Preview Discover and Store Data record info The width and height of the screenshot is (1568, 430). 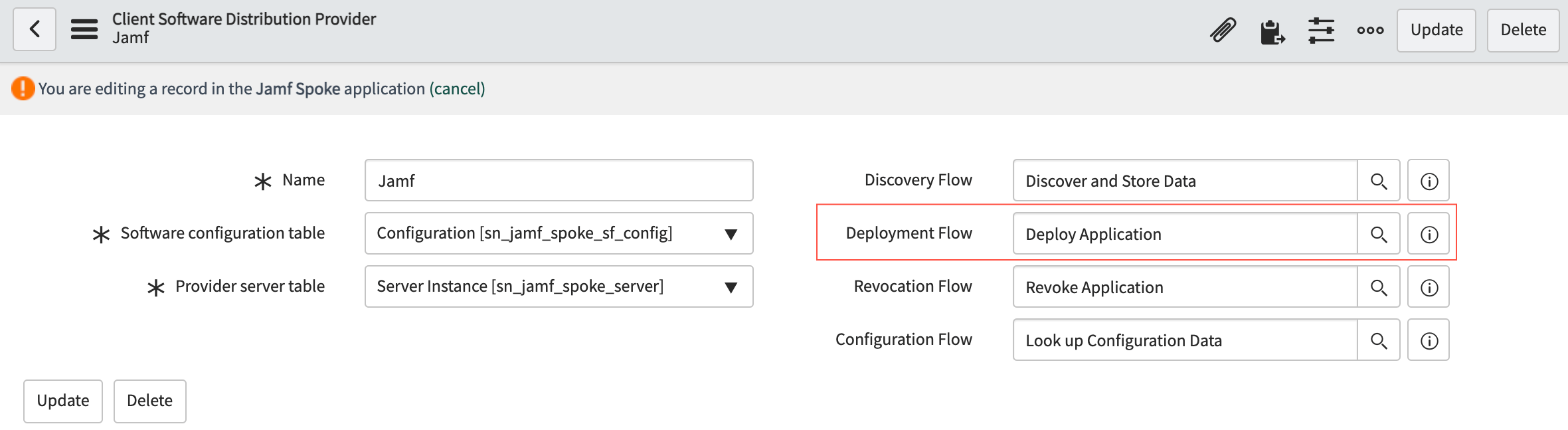click(1429, 181)
